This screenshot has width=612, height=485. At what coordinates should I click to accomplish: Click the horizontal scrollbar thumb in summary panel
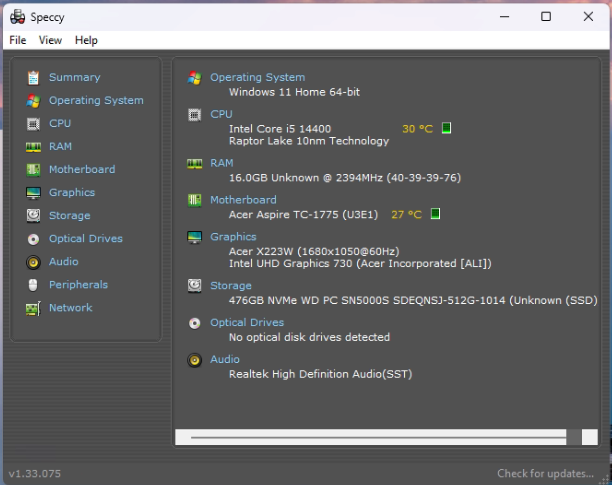tap(378, 437)
